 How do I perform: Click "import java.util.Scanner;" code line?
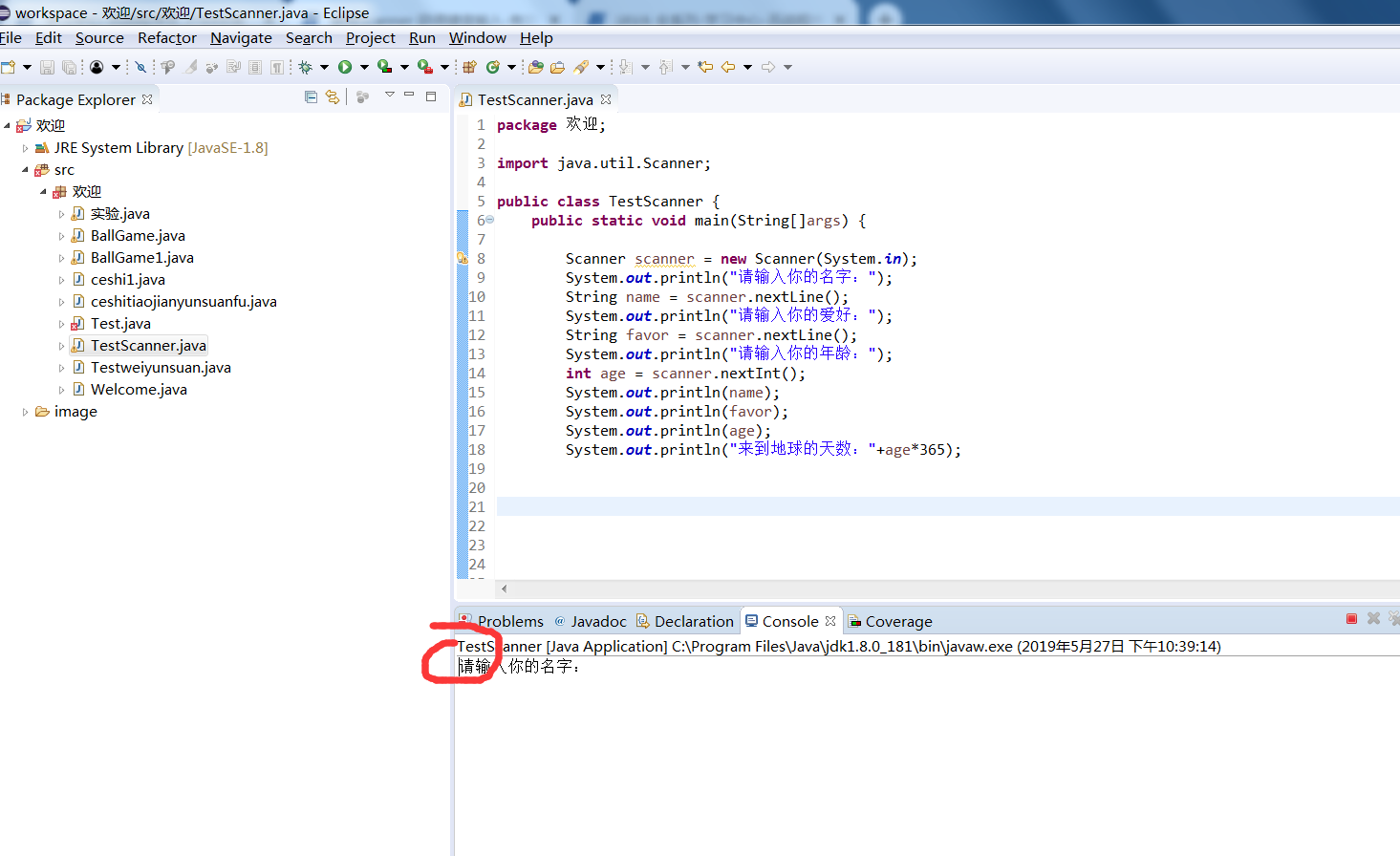coord(604,163)
